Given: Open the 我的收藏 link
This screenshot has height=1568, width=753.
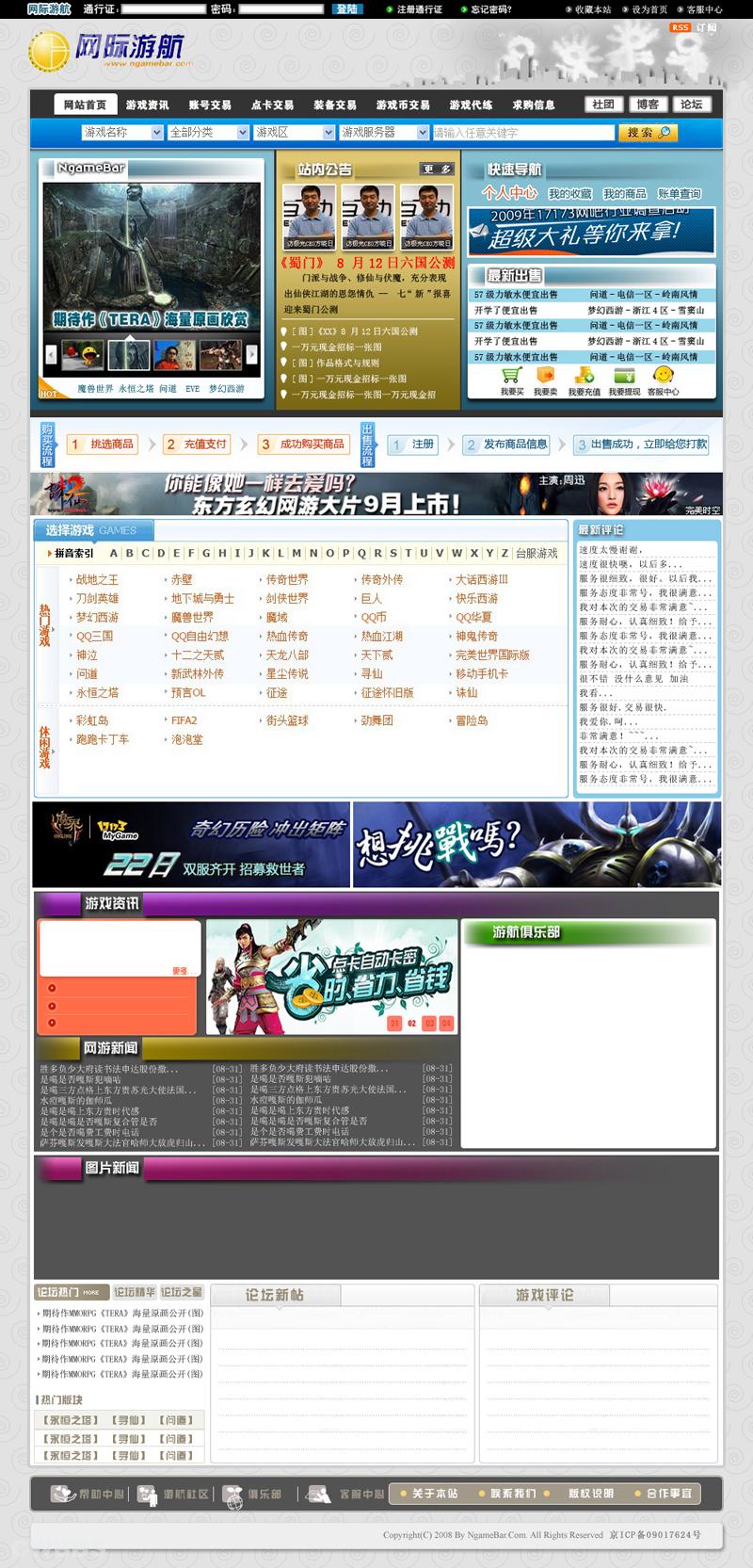Looking at the screenshot, I should pos(570,194).
